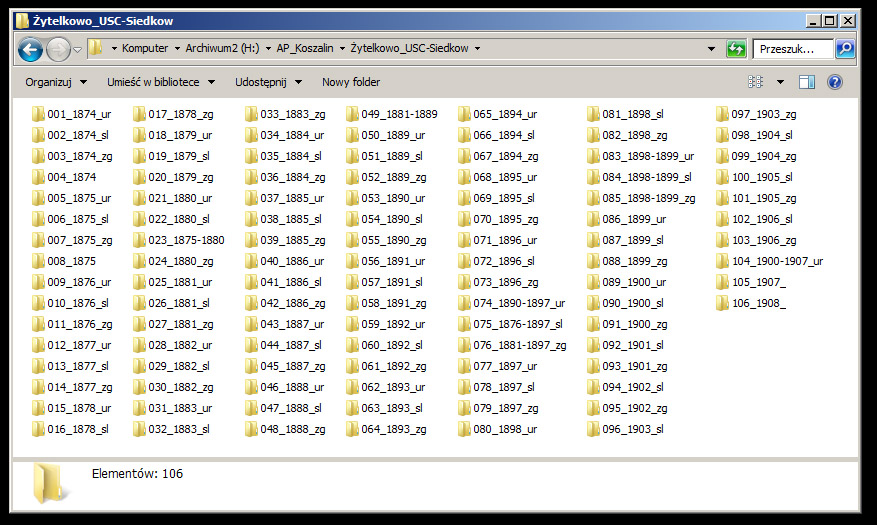Image resolution: width=877 pixels, height=525 pixels.
Task: Click the change view icon
Action: (756, 82)
